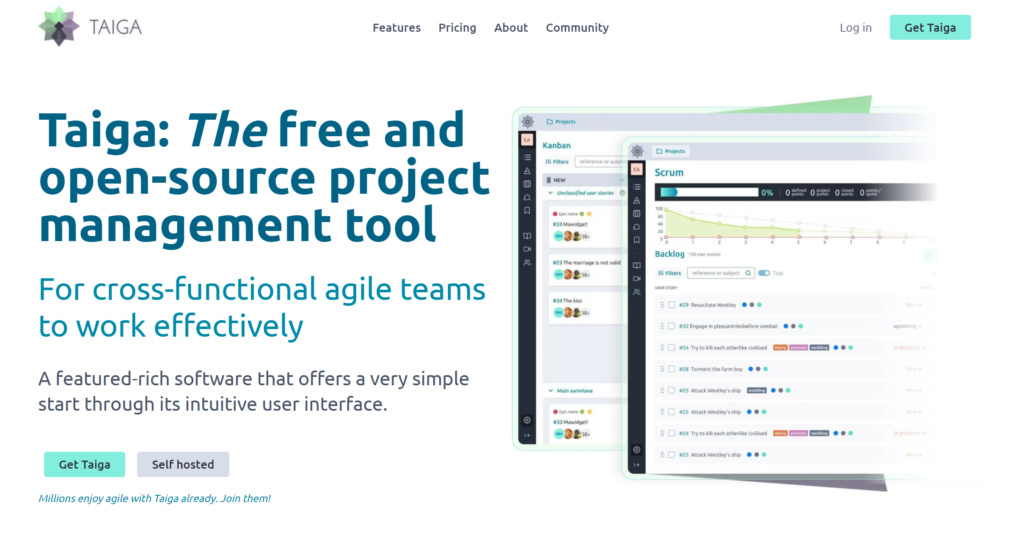Check the box for #29 Resuscitate Westley
This screenshot has height=549, width=1024.
coord(671,304)
